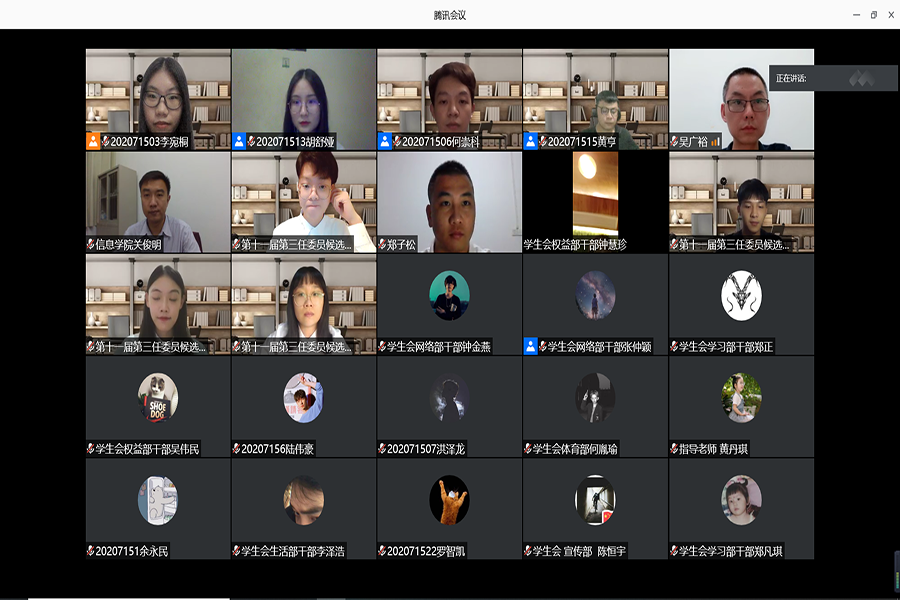The image size is (900, 600).
Task: Click the muted mic icon beside 郑子松
Action: [x=383, y=244]
